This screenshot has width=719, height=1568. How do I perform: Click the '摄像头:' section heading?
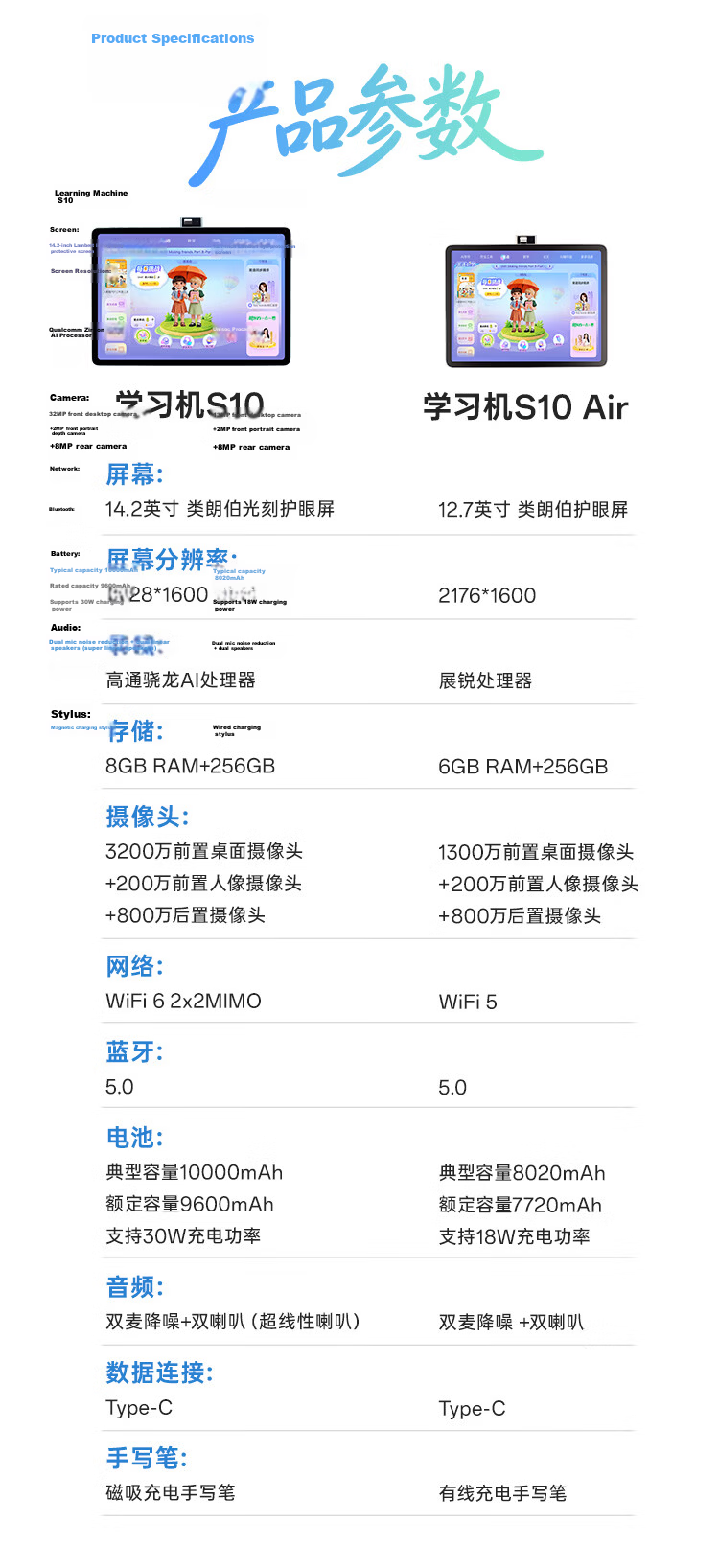pos(148,817)
